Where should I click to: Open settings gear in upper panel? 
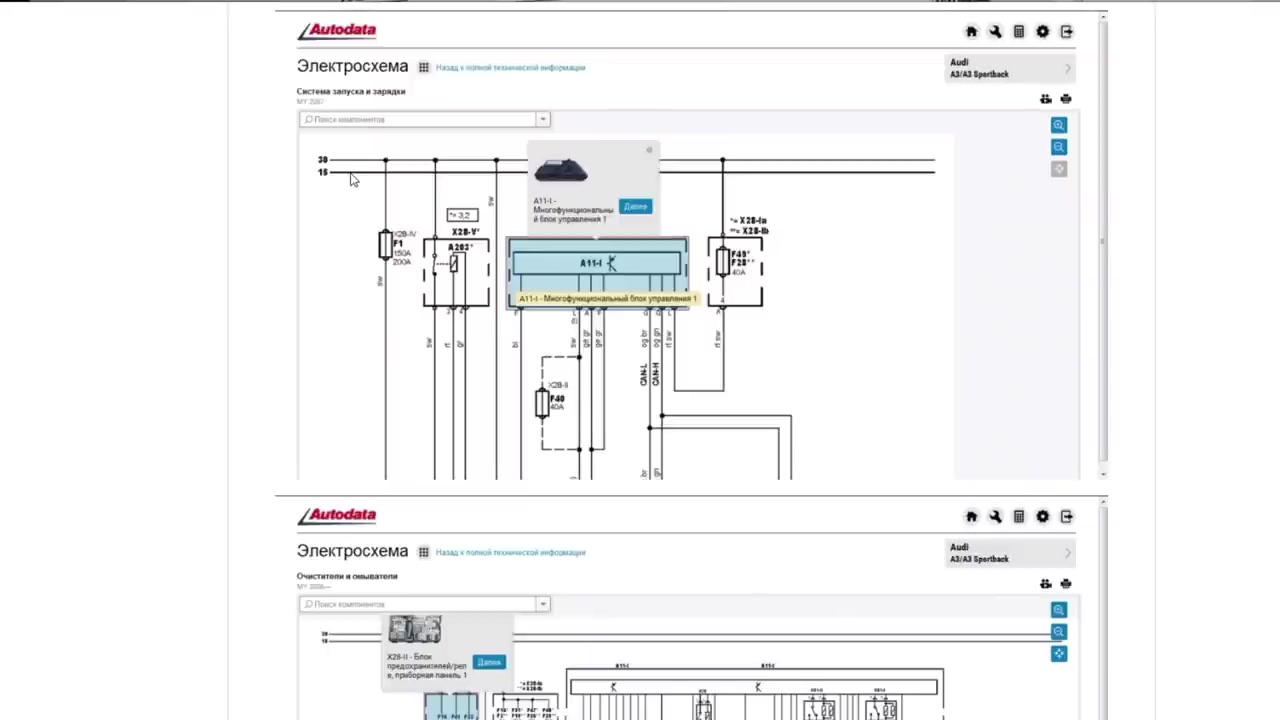(x=1043, y=32)
